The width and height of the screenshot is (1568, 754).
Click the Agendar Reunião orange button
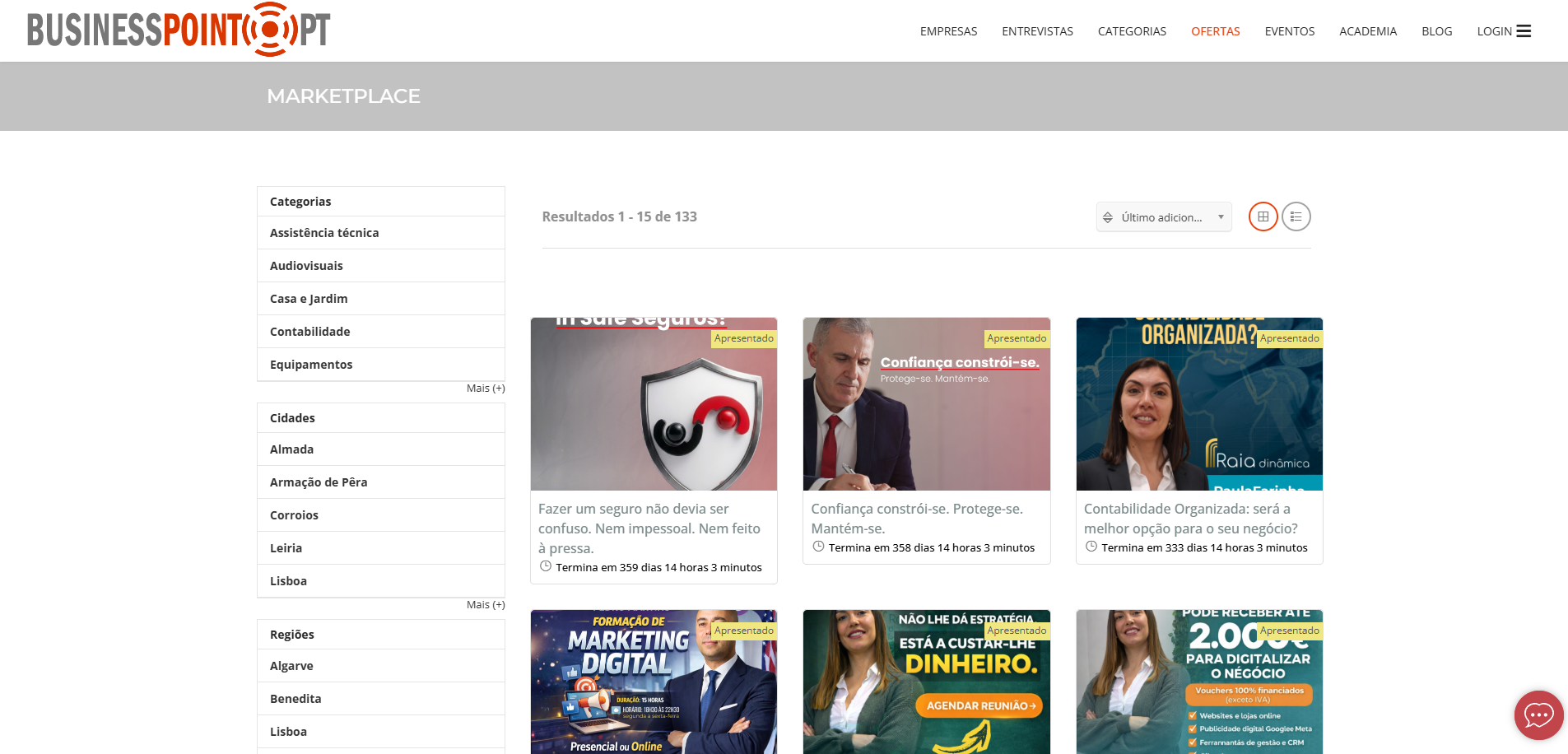(x=979, y=705)
